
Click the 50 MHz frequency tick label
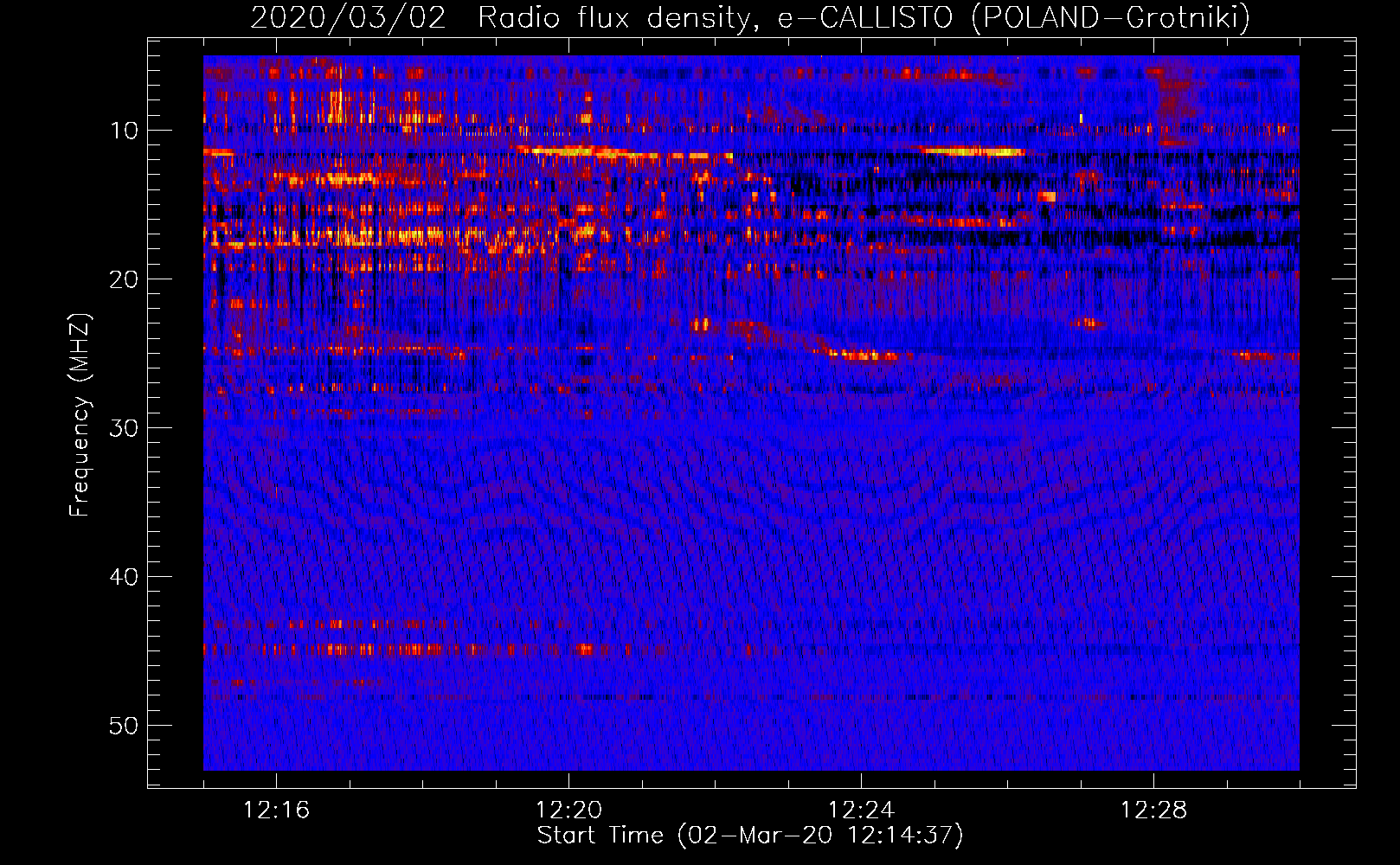[125, 726]
